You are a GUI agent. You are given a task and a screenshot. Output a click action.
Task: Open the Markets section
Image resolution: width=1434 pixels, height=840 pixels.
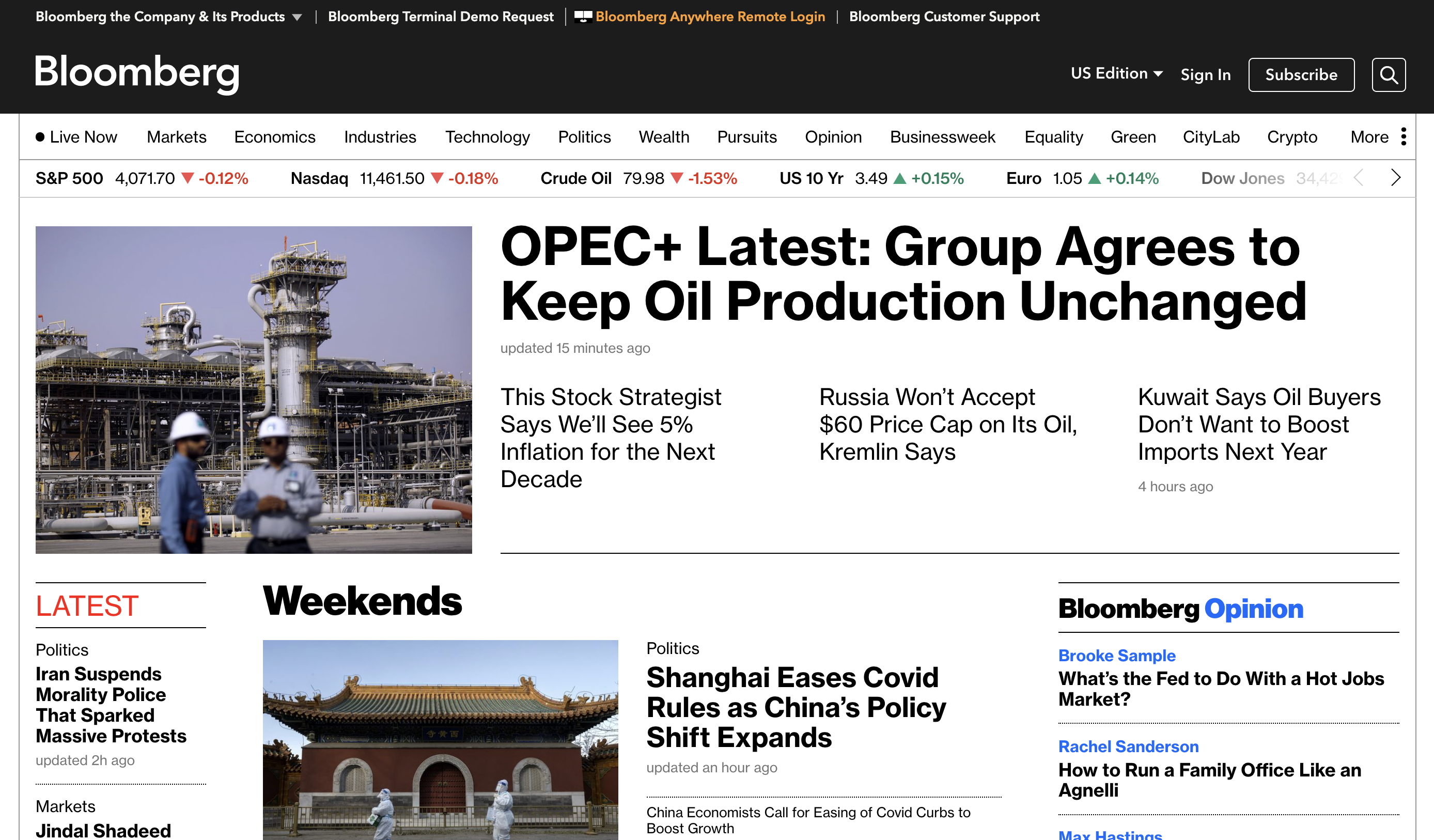click(176, 136)
